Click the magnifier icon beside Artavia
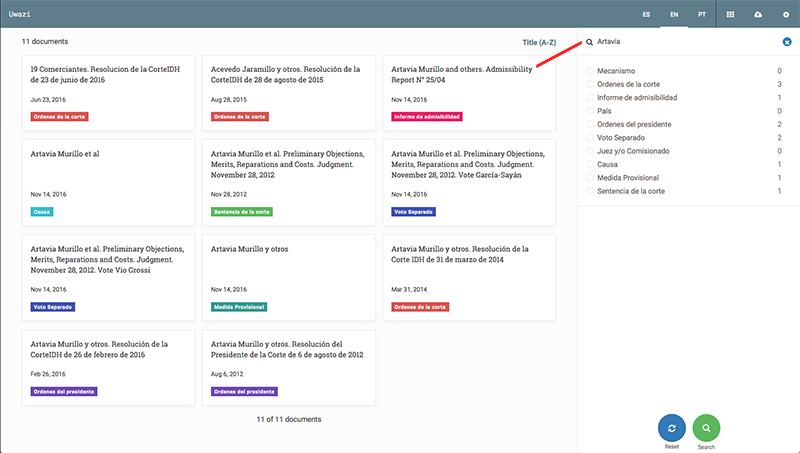Viewport: 800px width, 453px height. (x=589, y=42)
